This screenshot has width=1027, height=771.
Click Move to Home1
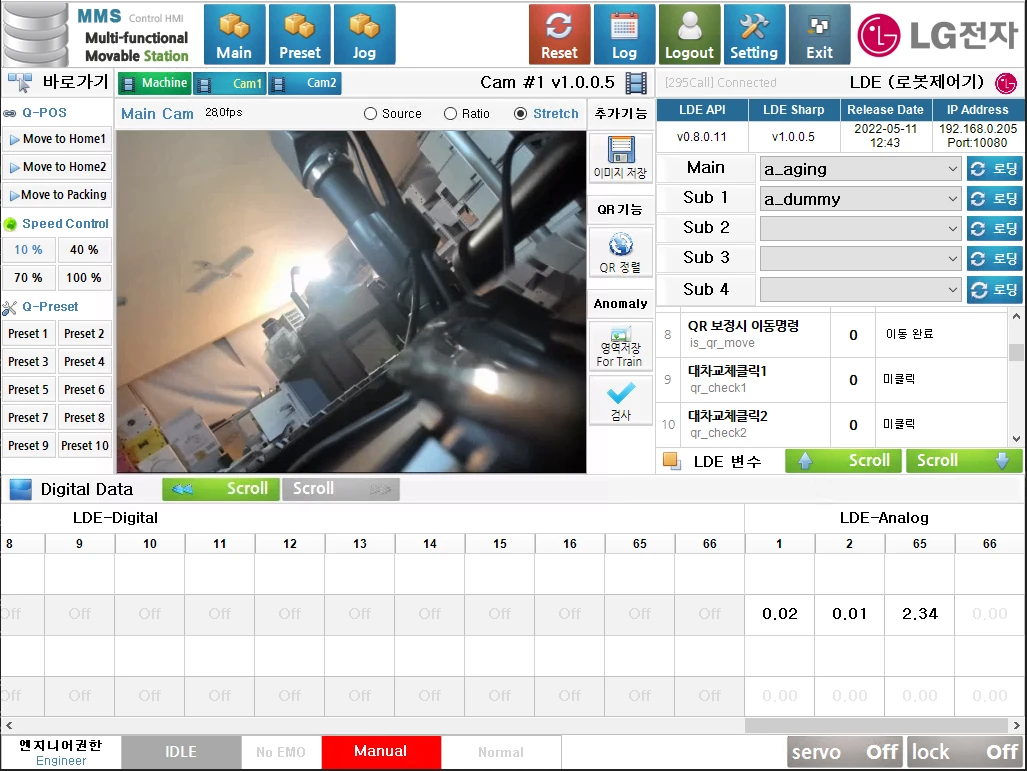(x=57, y=139)
